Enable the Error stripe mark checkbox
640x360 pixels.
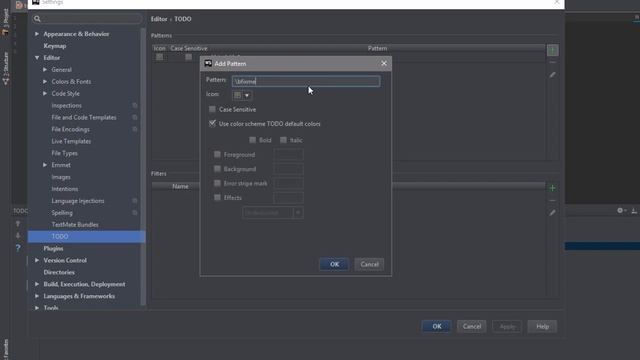coord(217,183)
